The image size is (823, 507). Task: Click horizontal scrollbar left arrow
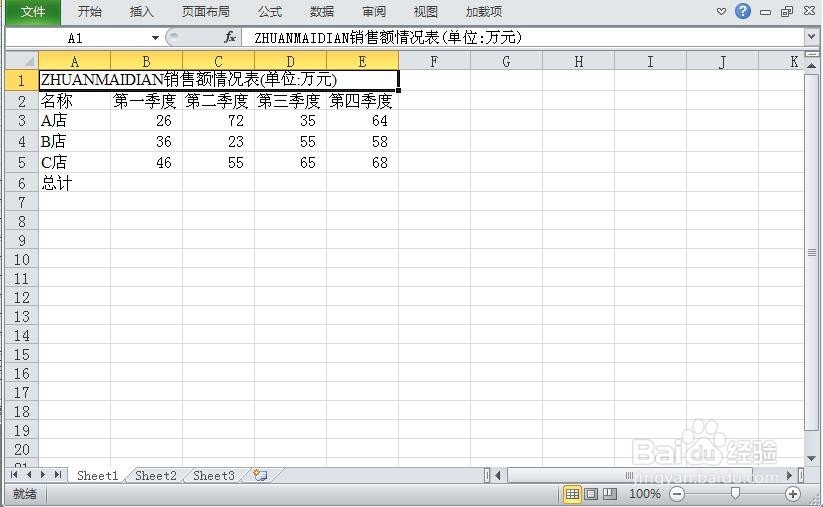tap(498, 476)
